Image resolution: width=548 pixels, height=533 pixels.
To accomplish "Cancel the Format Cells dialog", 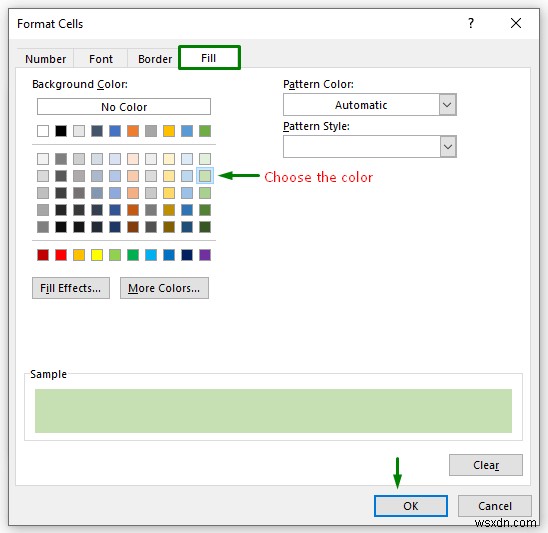I will (495, 506).
